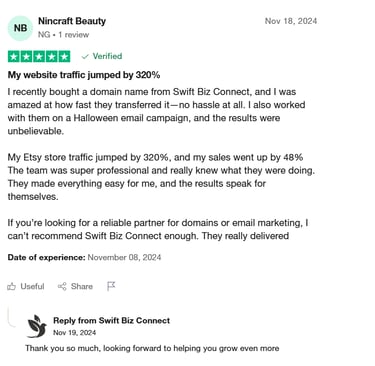Click the 'Reply from Swift Biz Connect' heading
375x366 pixels.
tap(111, 320)
